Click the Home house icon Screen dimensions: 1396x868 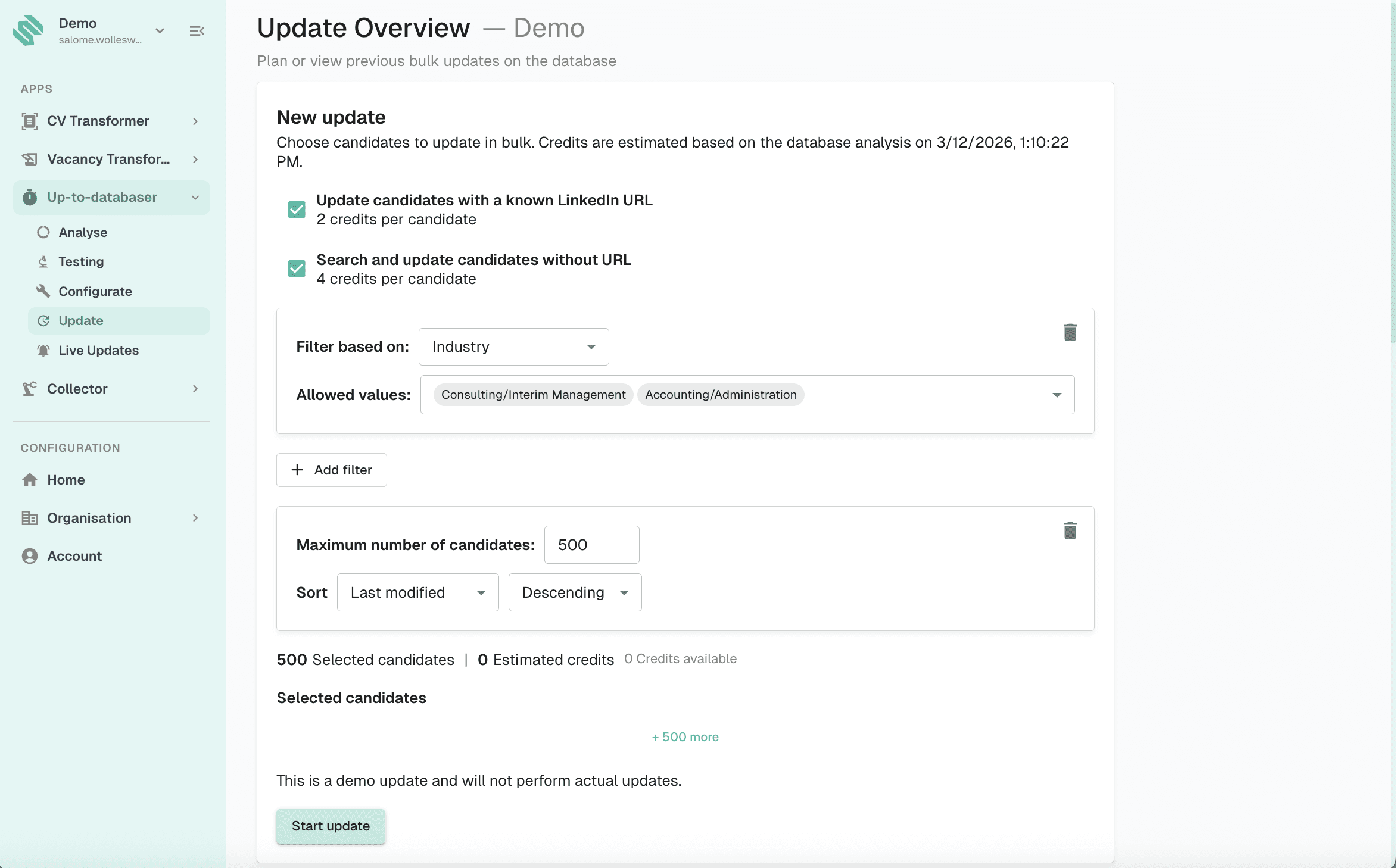click(30, 480)
